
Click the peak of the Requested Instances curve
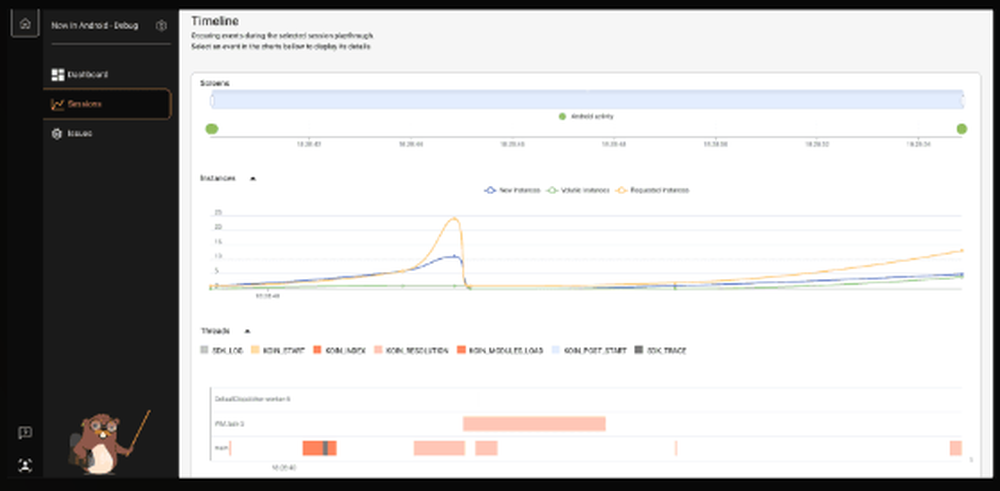click(454, 219)
